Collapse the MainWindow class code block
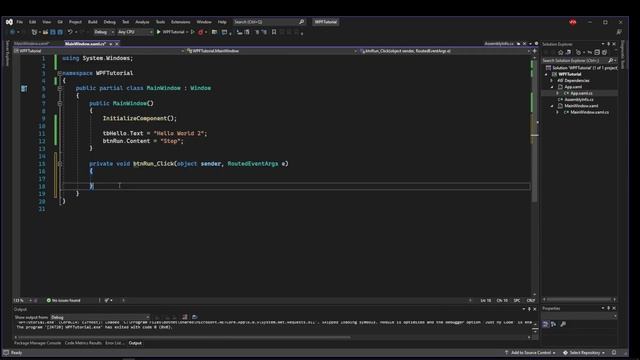This screenshot has height=360, width=640. click(60, 89)
